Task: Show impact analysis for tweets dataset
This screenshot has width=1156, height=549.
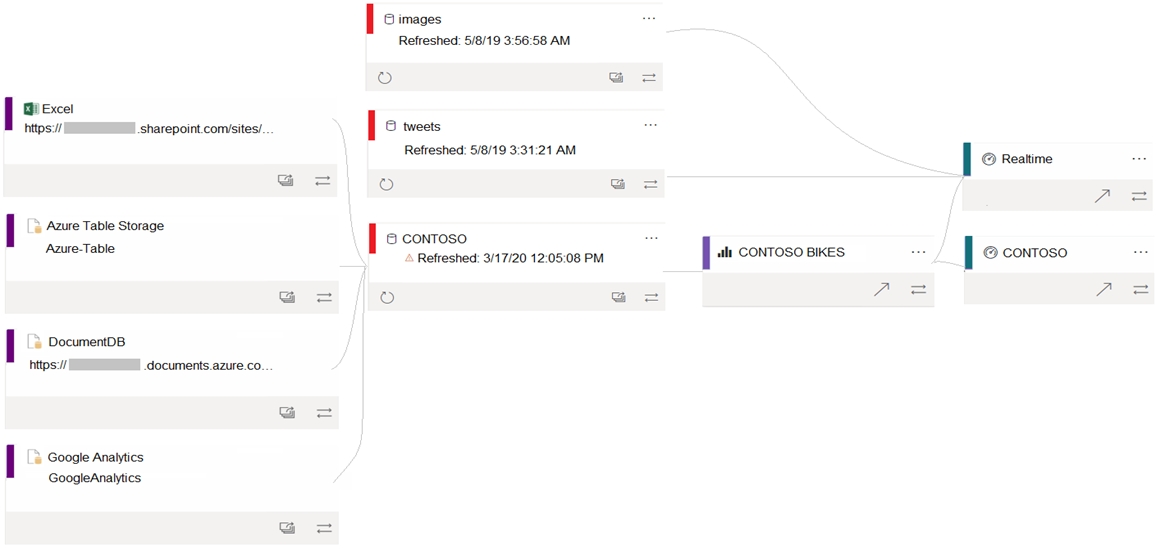Action: coord(618,184)
